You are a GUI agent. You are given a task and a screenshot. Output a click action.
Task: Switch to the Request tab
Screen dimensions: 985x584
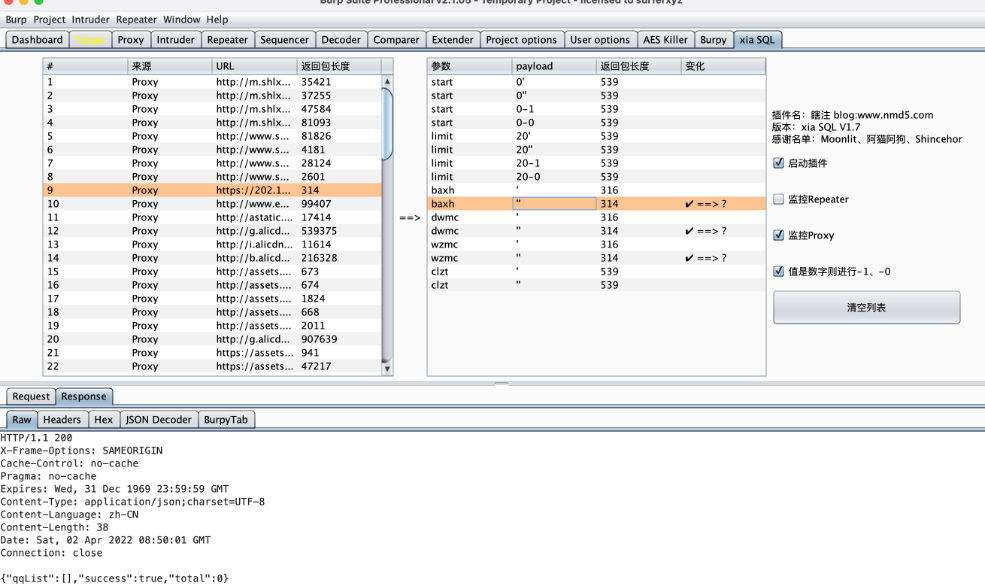click(x=31, y=396)
